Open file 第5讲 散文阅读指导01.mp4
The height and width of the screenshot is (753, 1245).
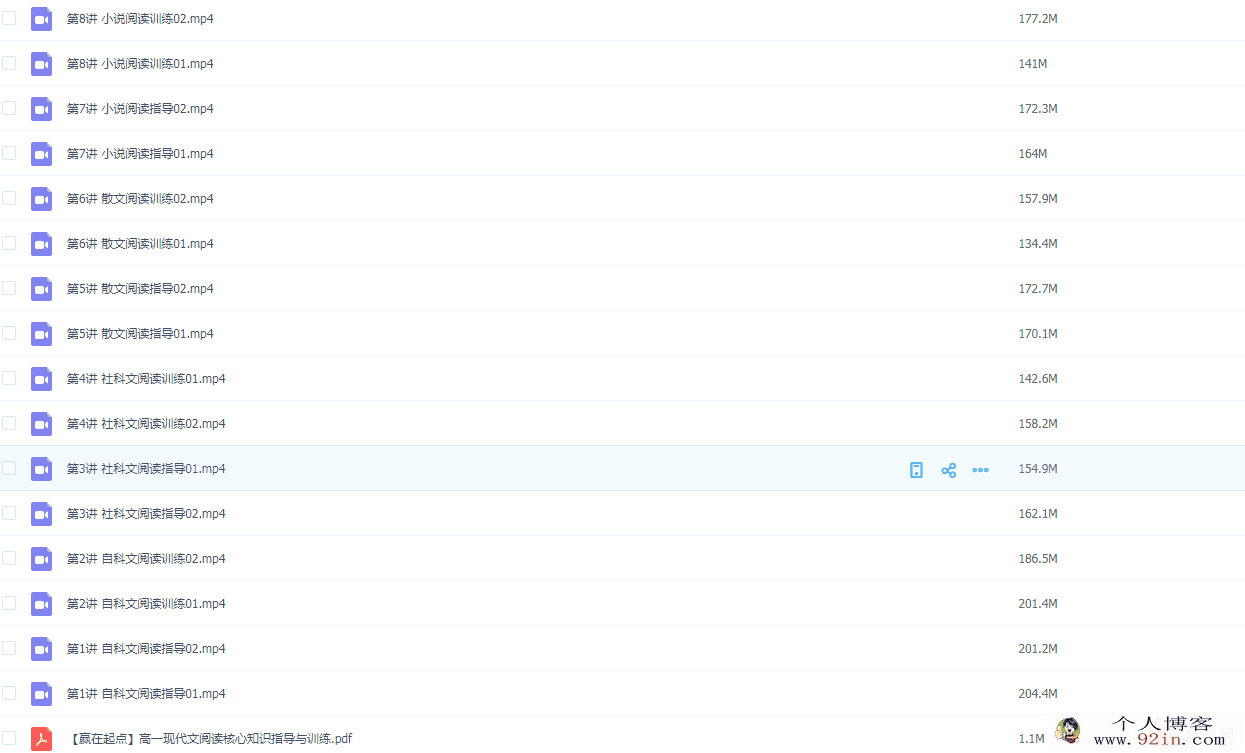(140, 334)
